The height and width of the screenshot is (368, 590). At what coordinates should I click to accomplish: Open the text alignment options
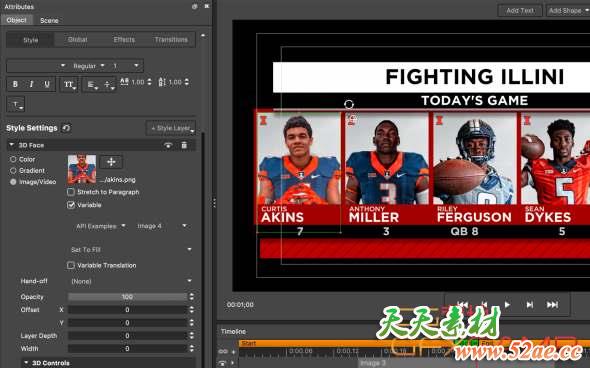coord(92,84)
